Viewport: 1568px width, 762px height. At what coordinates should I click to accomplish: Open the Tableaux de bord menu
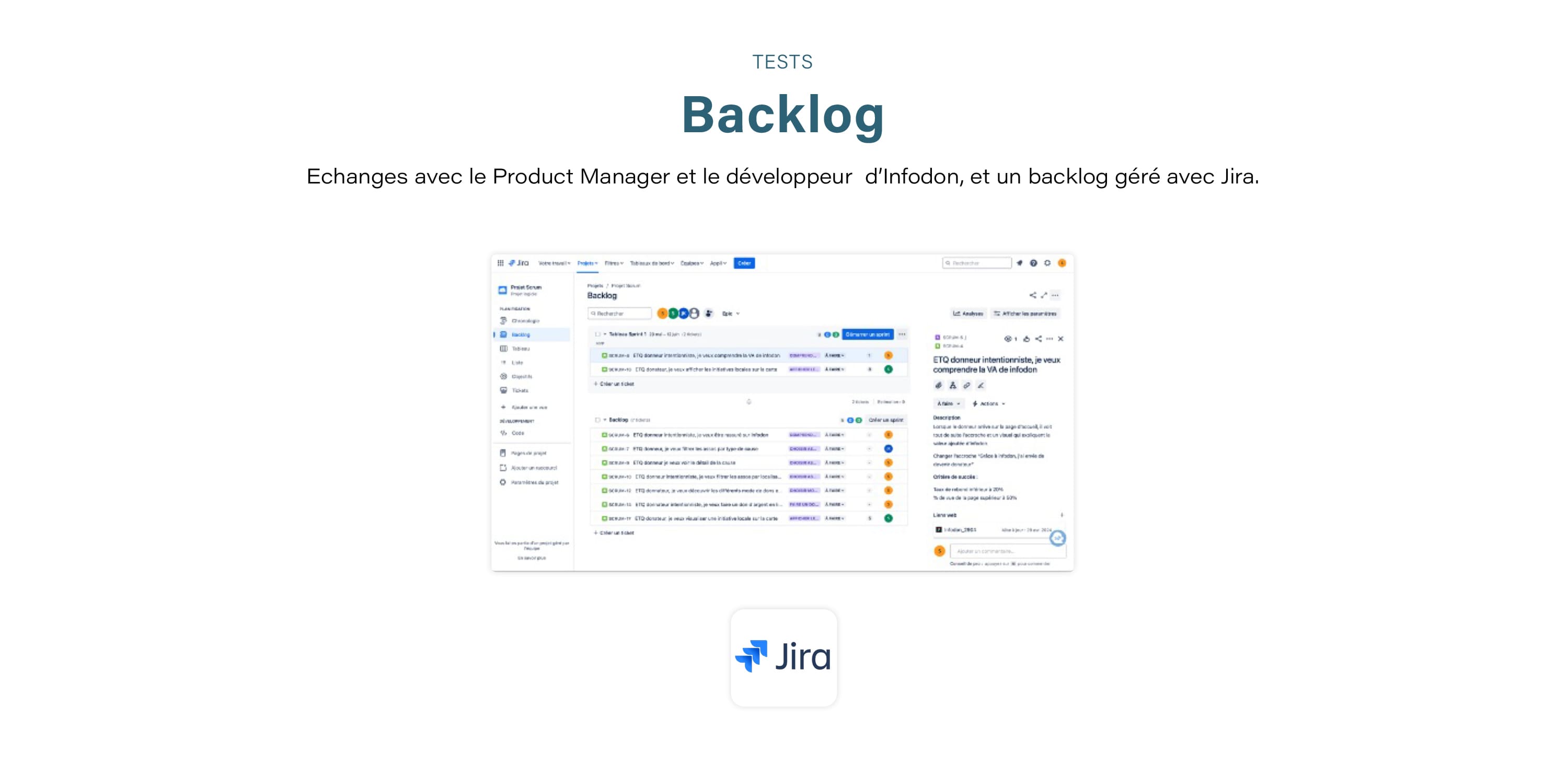point(652,263)
